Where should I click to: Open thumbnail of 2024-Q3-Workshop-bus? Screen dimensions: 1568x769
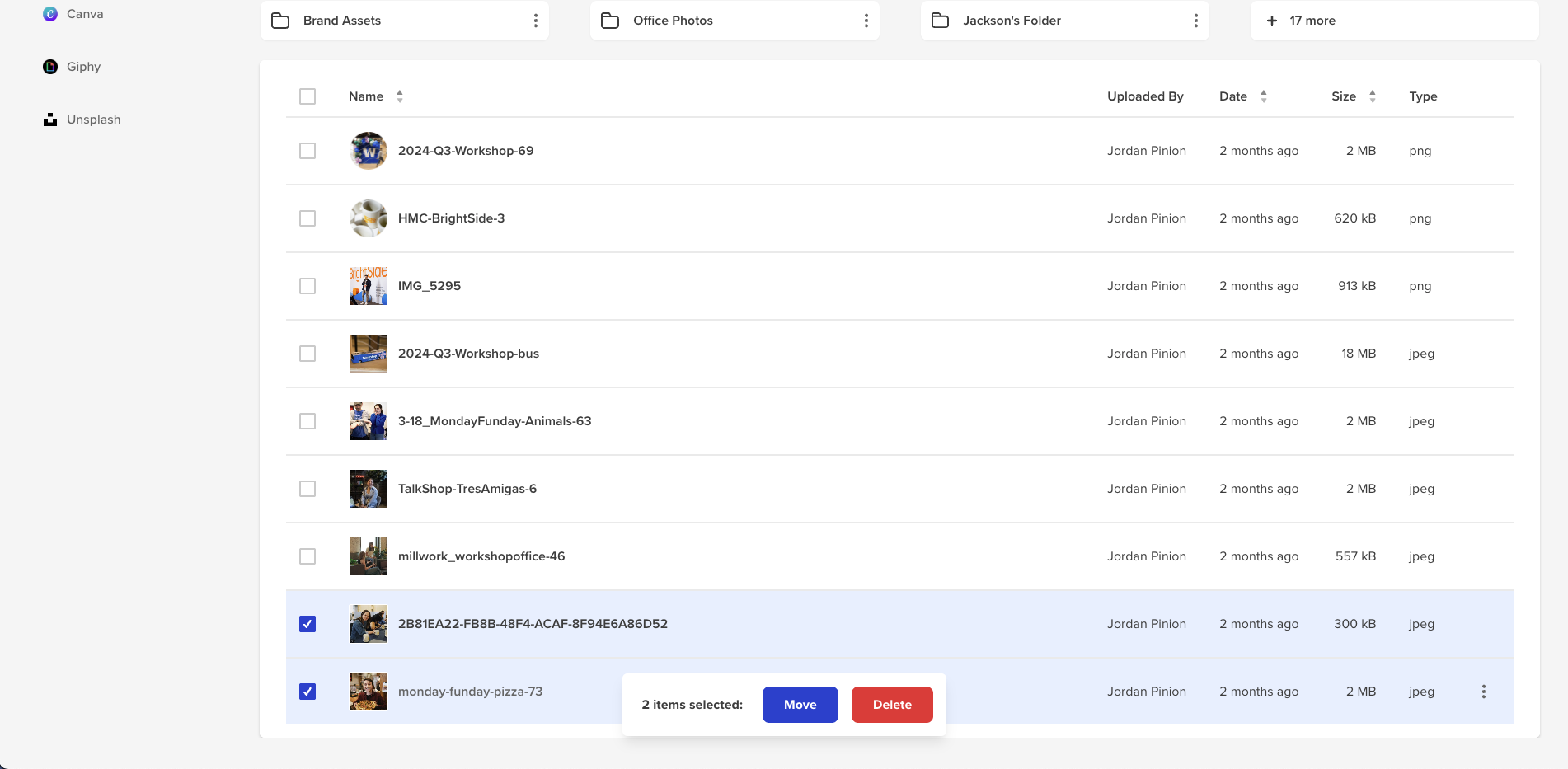click(x=369, y=354)
